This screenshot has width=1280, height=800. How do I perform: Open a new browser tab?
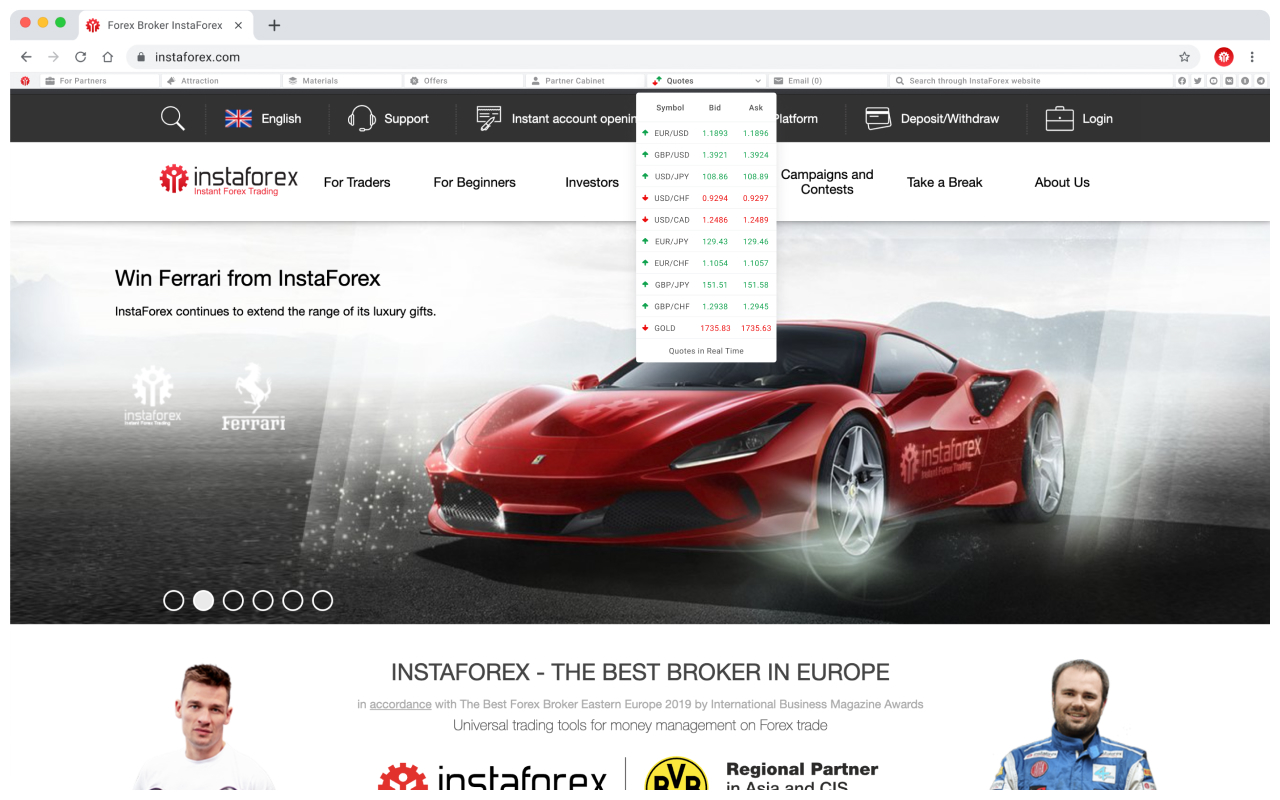274,25
